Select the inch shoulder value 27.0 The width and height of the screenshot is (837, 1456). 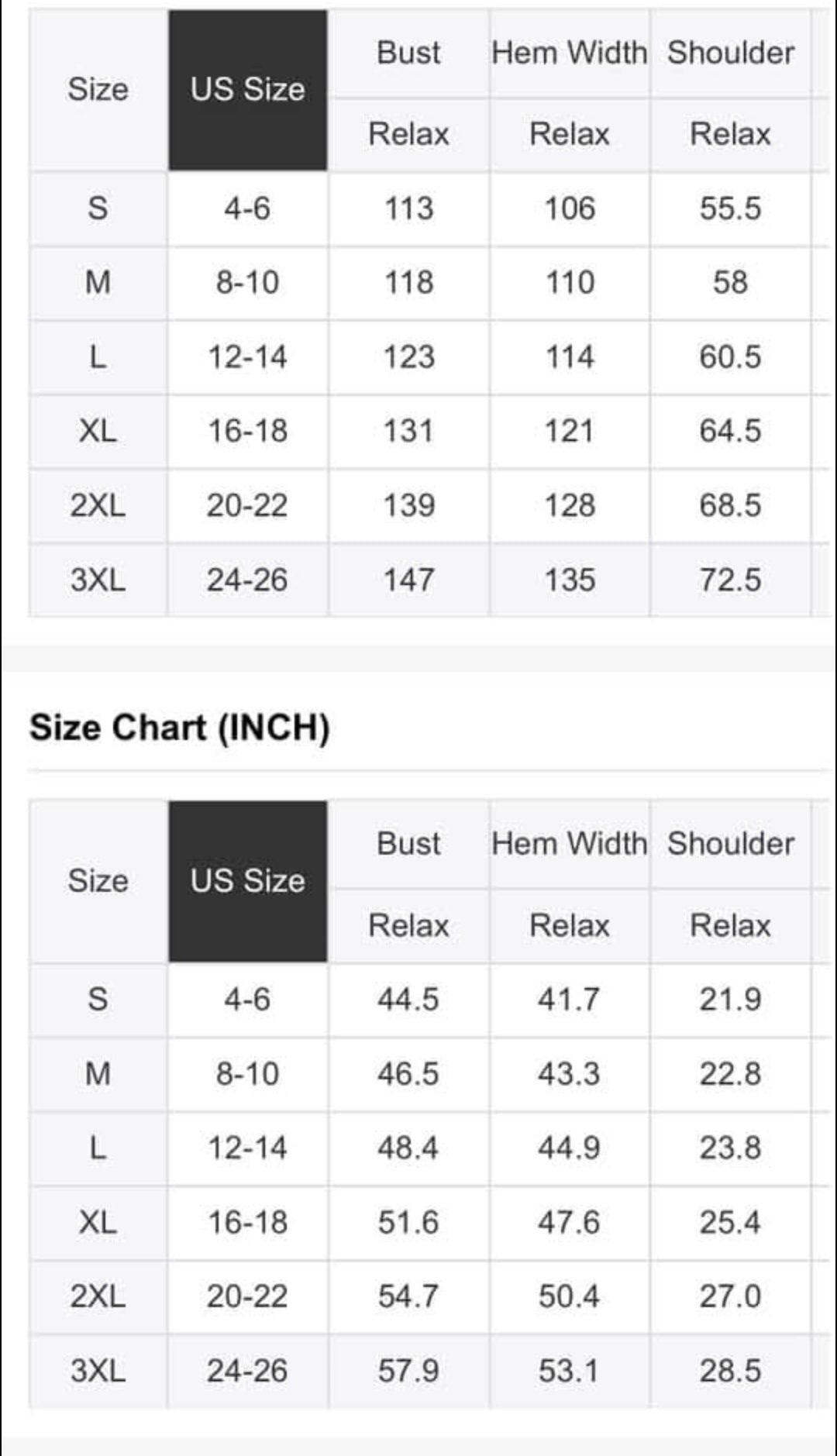pos(730,1296)
